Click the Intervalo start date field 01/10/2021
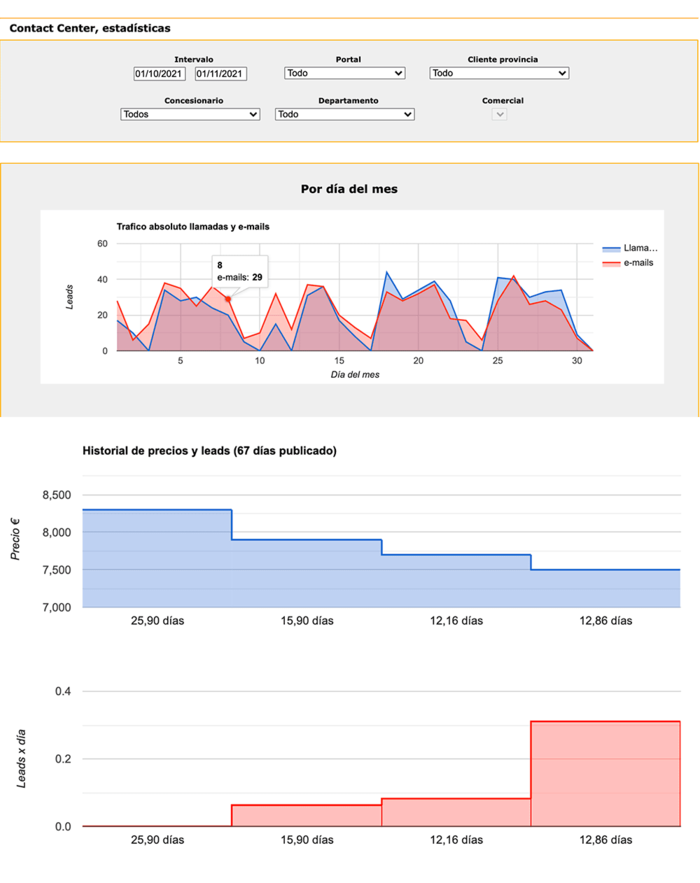The height and width of the screenshot is (883, 700). [159, 73]
